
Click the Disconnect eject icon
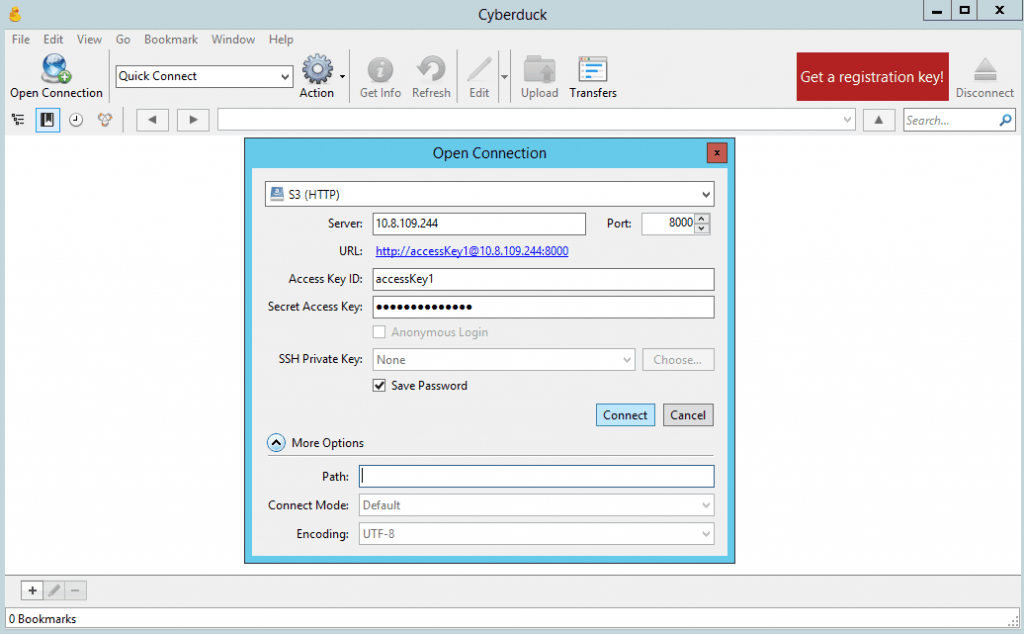(x=985, y=70)
